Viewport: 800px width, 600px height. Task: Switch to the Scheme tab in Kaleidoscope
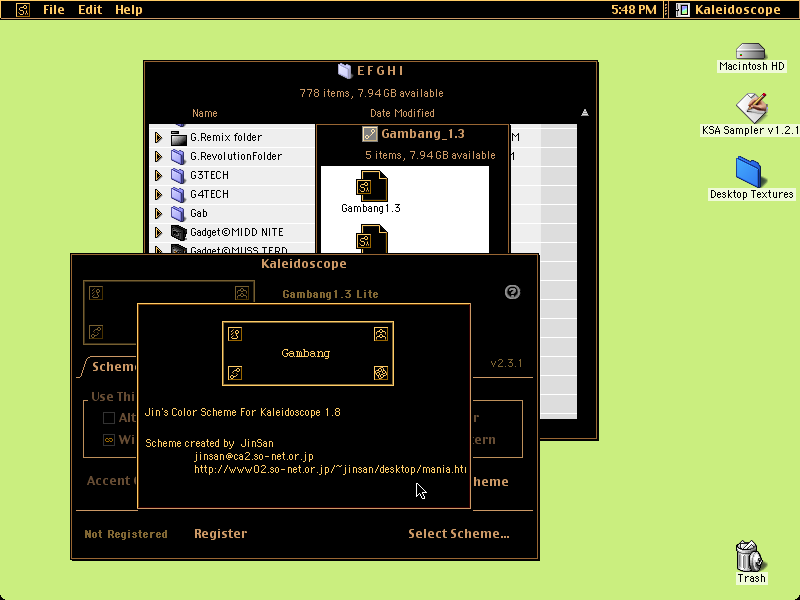click(114, 367)
